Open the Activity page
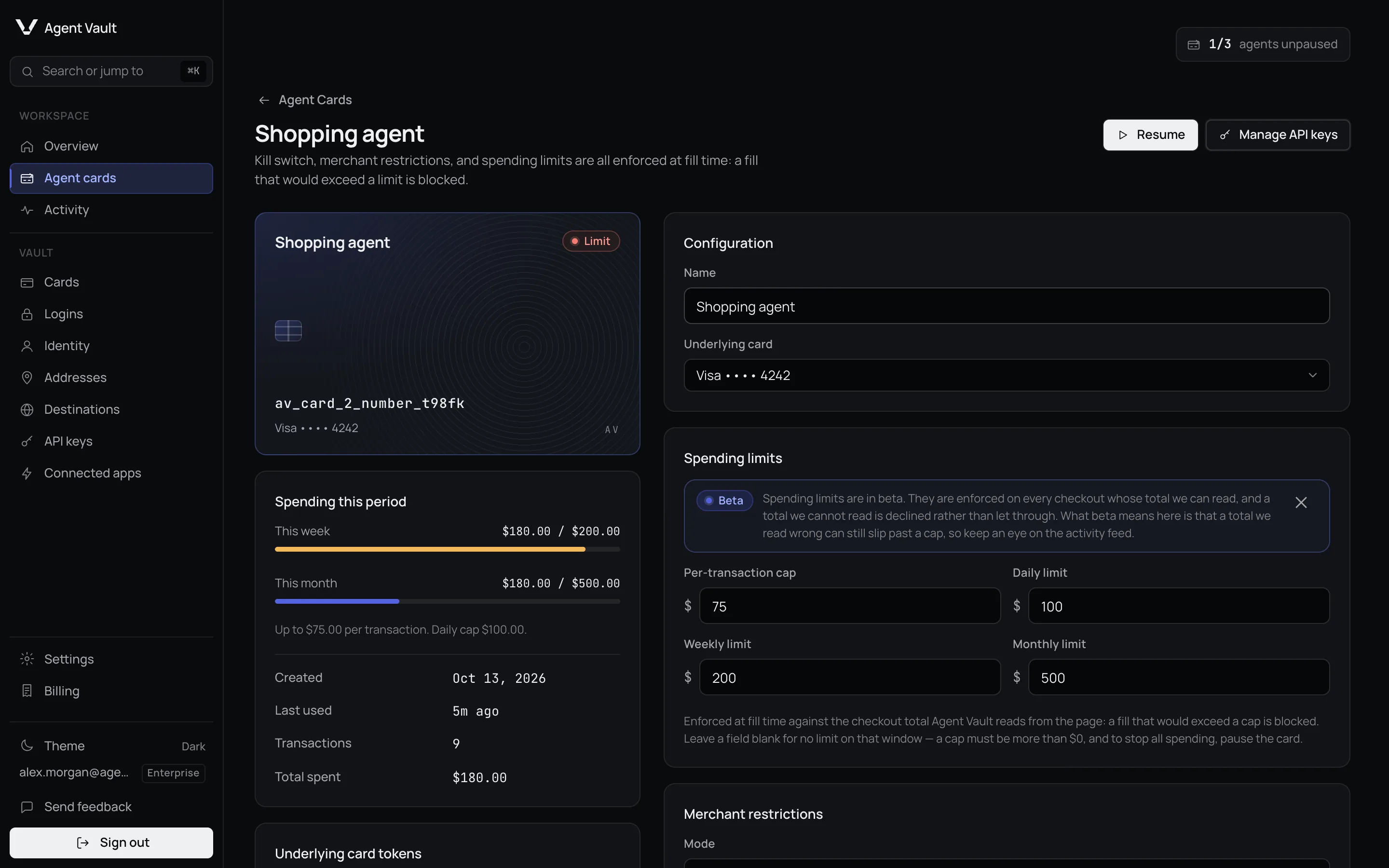The height and width of the screenshot is (868, 1389). [x=111, y=210]
